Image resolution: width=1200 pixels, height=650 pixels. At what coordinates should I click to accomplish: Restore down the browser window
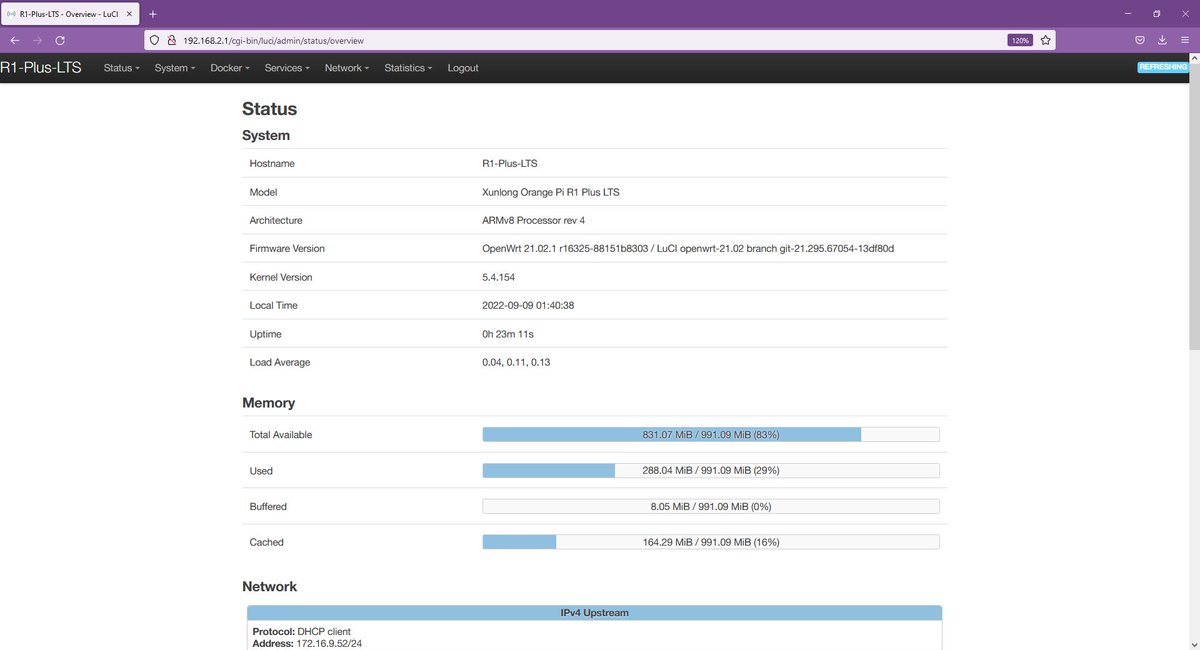click(x=1156, y=14)
